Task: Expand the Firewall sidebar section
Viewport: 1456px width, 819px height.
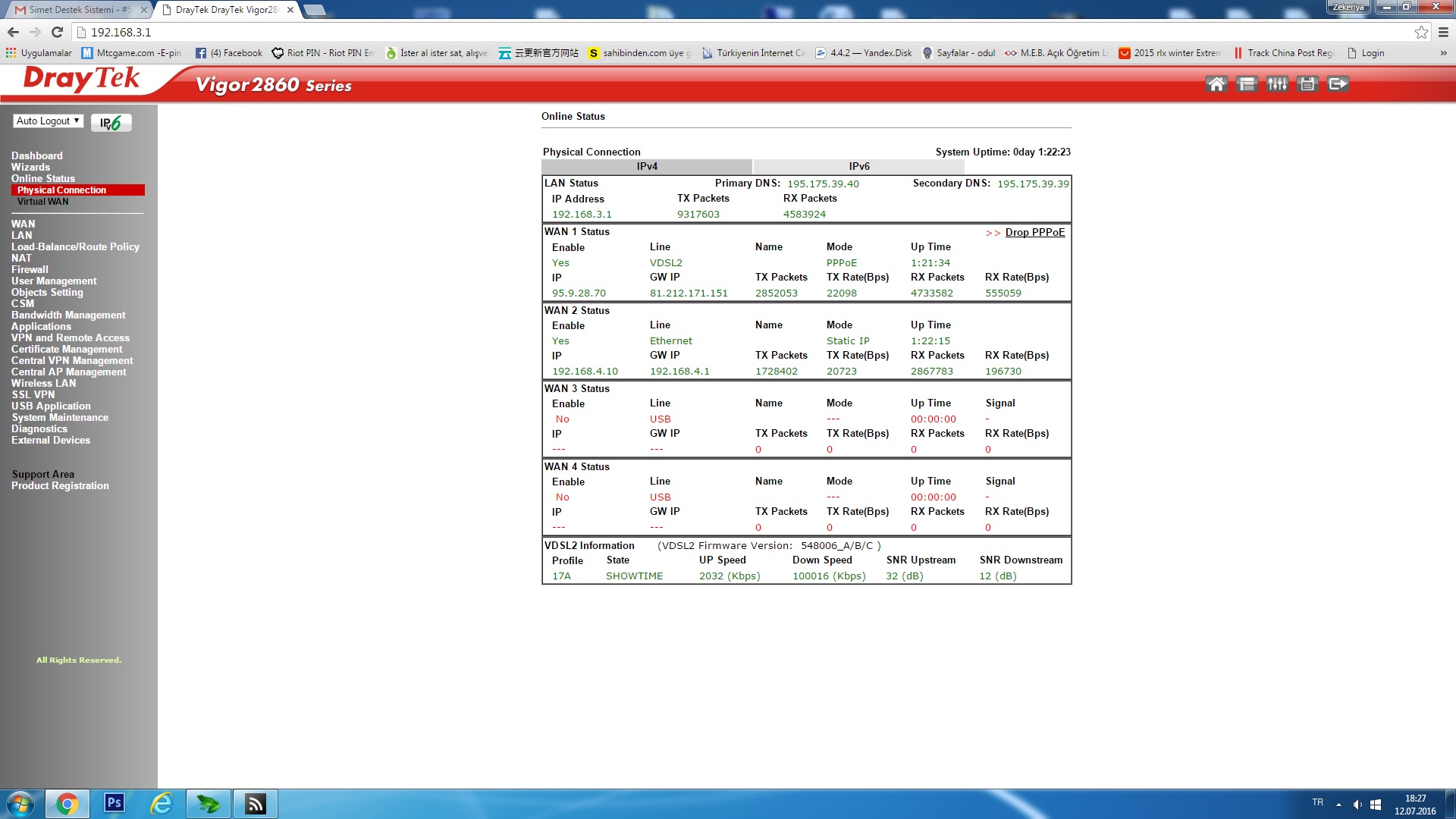Action: tap(30, 269)
